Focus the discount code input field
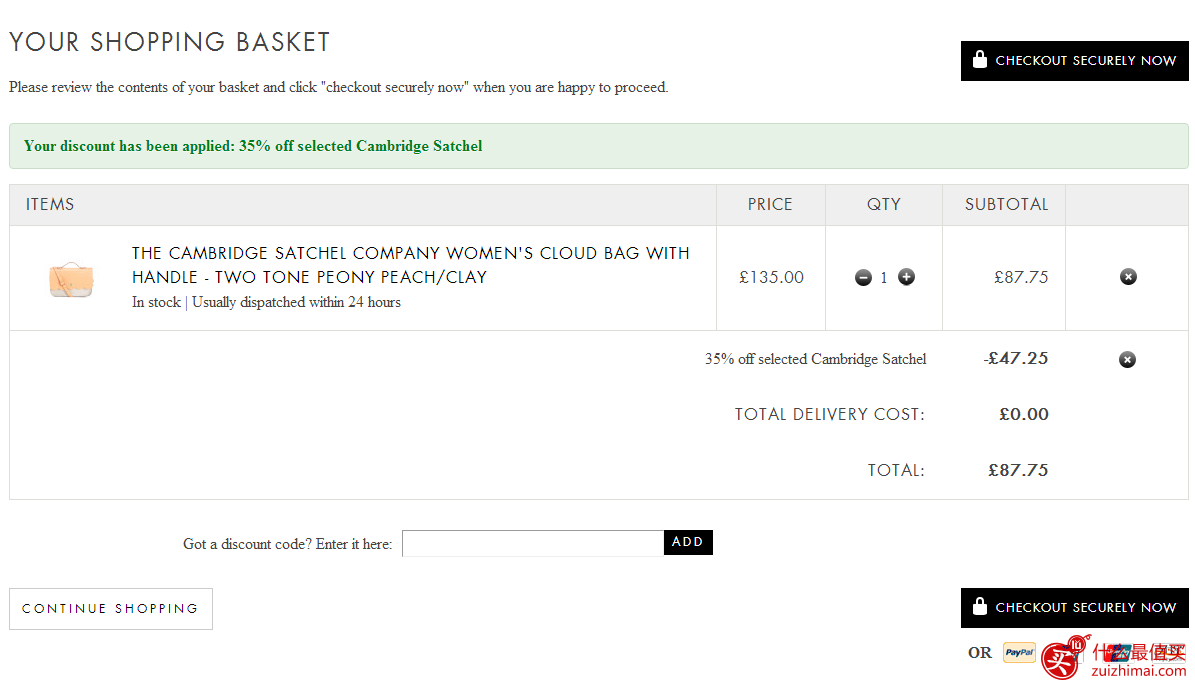 [x=533, y=543]
